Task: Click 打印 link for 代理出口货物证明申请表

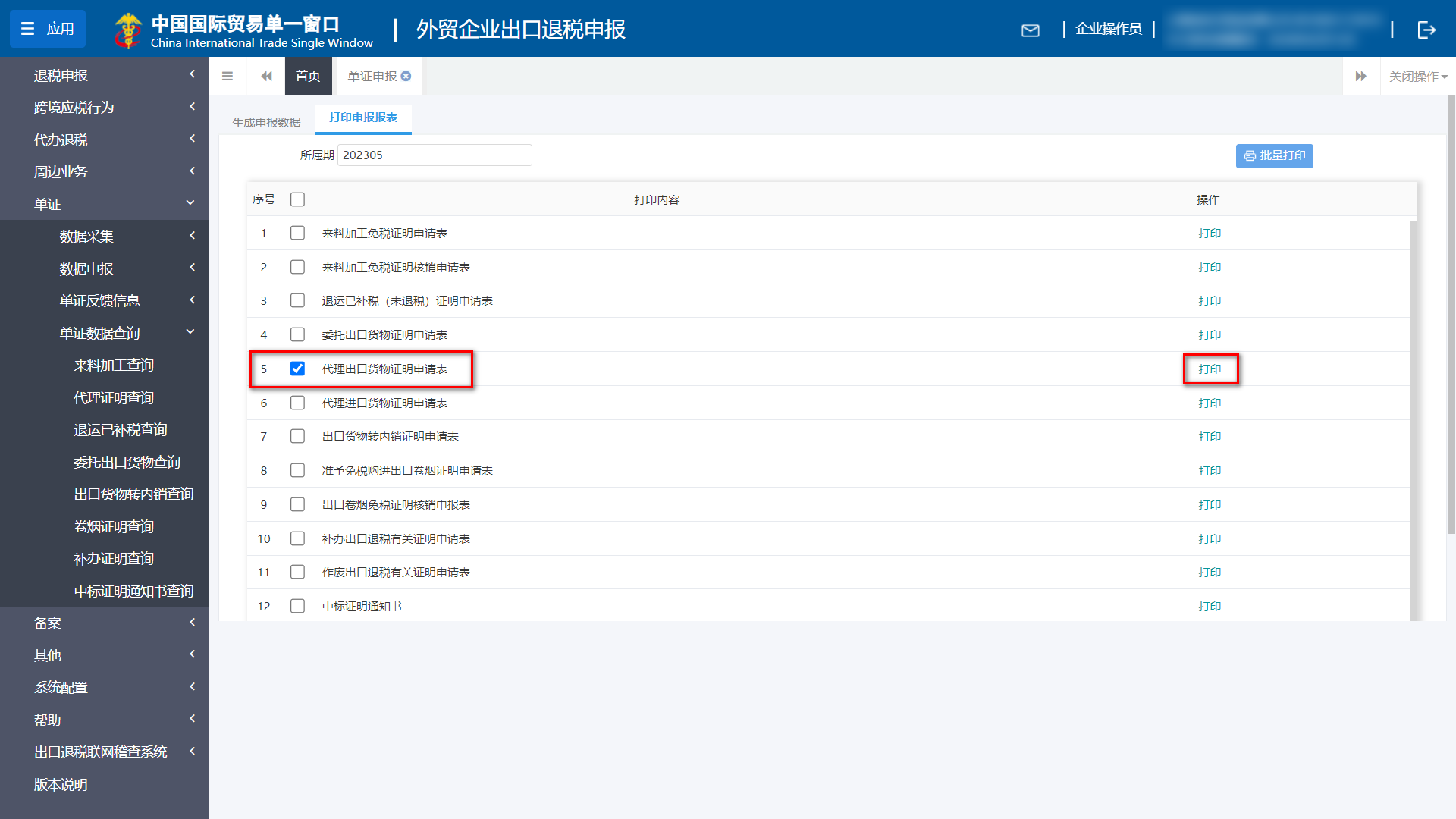Action: click(x=1210, y=369)
